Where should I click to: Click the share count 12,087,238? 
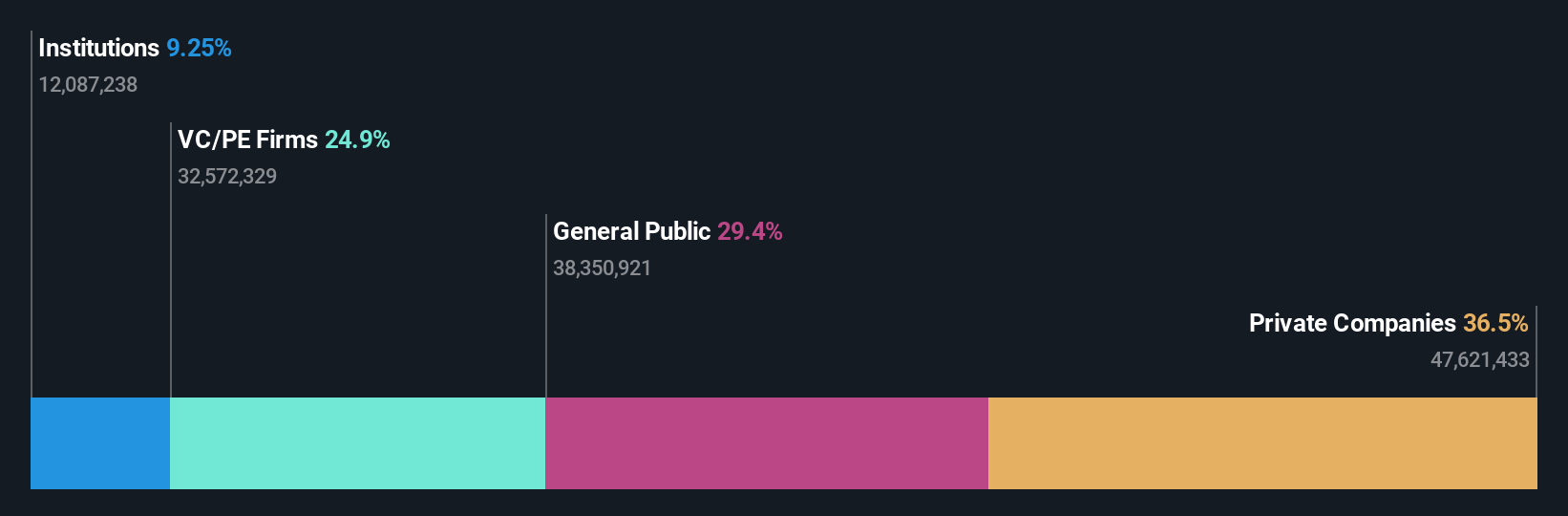[x=88, y=85]
